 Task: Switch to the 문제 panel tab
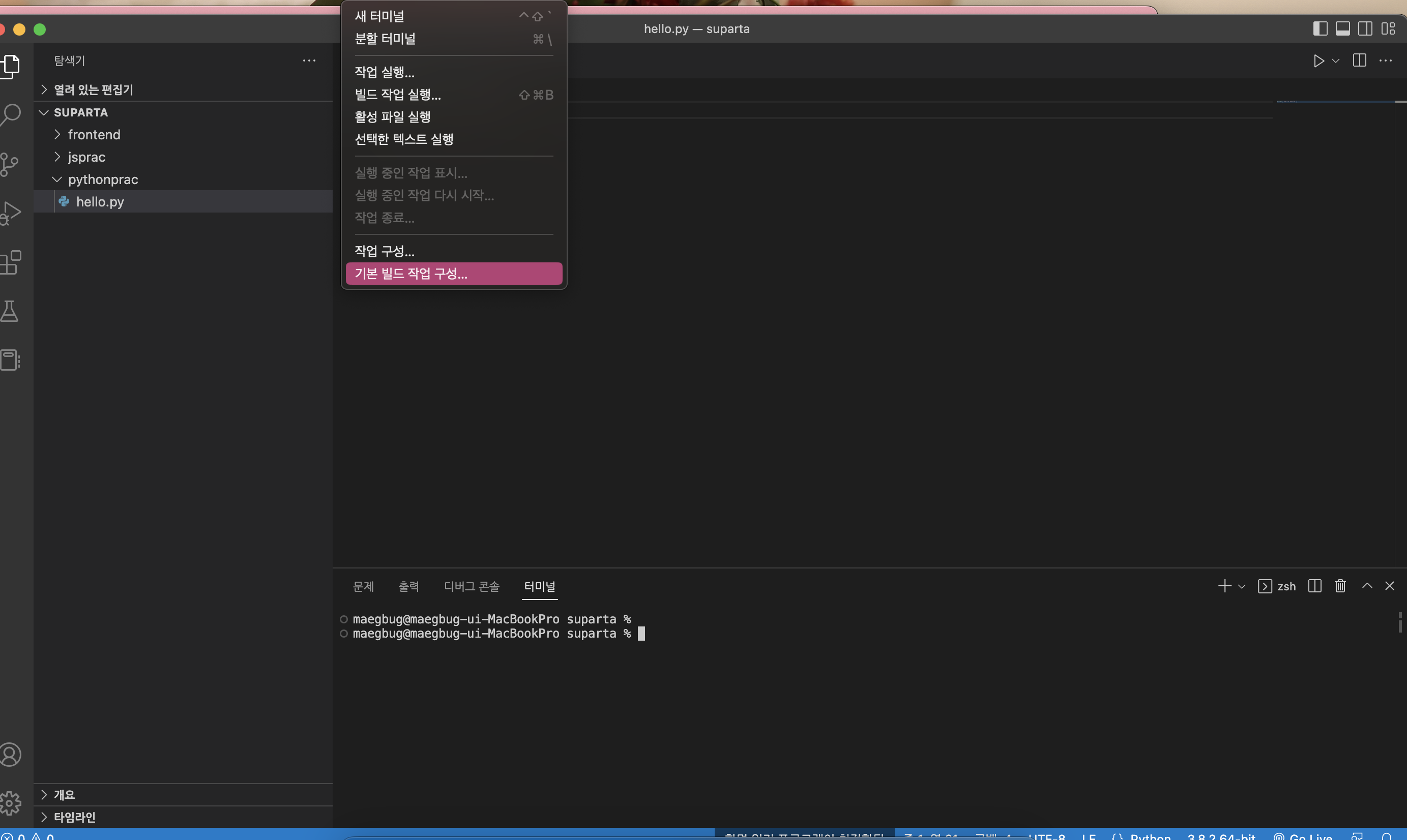tap(363, 586)
